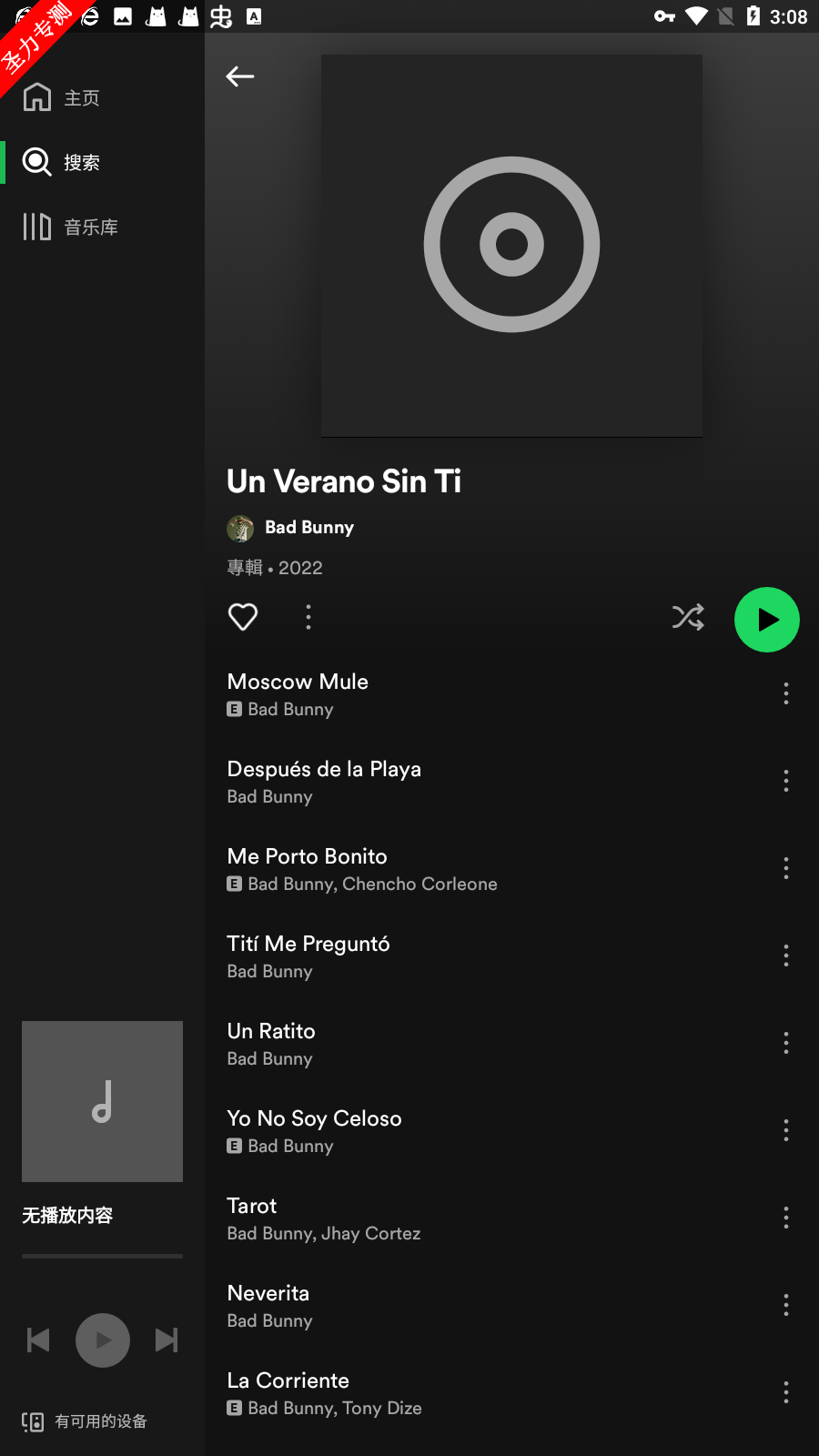Open the 音乐库 library tab
Image resolution: width=819 pixels, height=1456 pixels.
click(71, 227)
